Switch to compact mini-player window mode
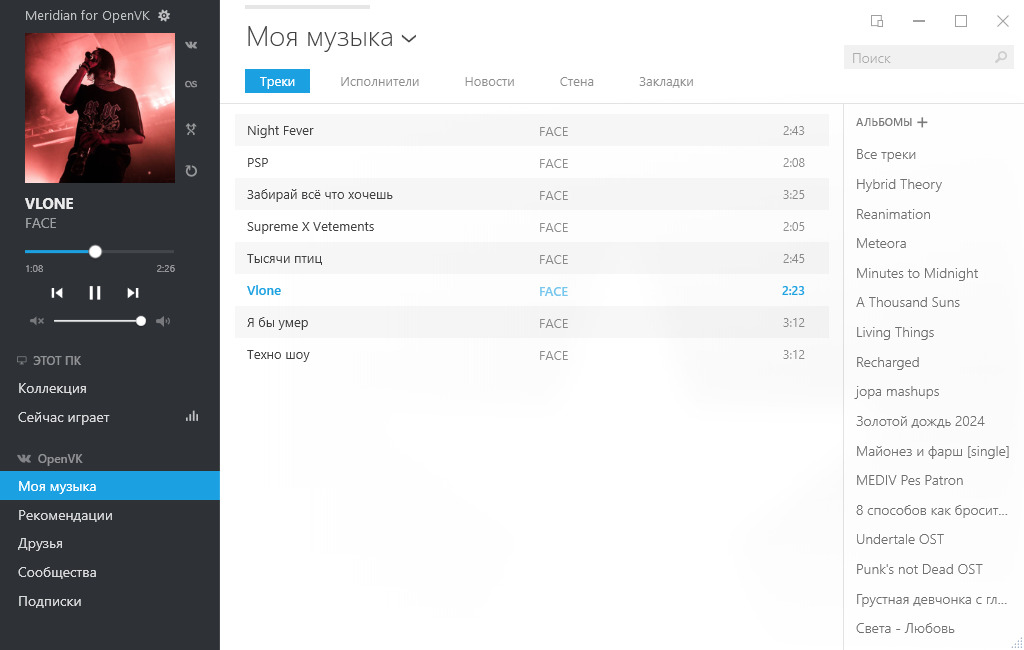The image size is (1024, 650). tap(877, 21)
